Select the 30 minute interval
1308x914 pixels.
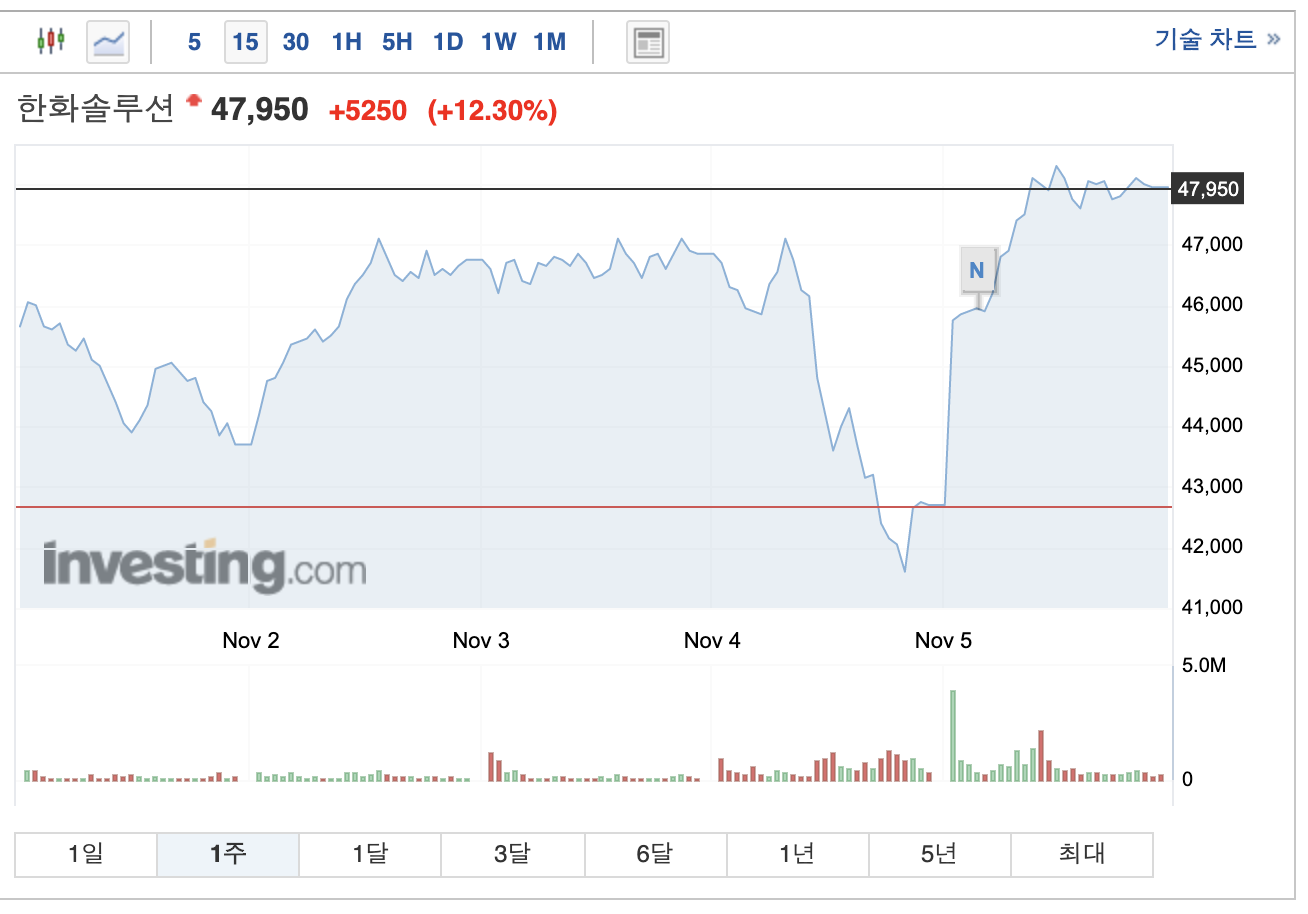coord(296,42)
